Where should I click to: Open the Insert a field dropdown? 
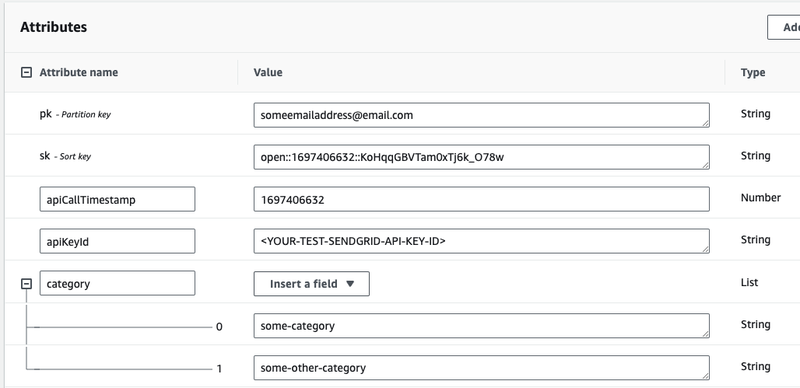pos(311,284)
